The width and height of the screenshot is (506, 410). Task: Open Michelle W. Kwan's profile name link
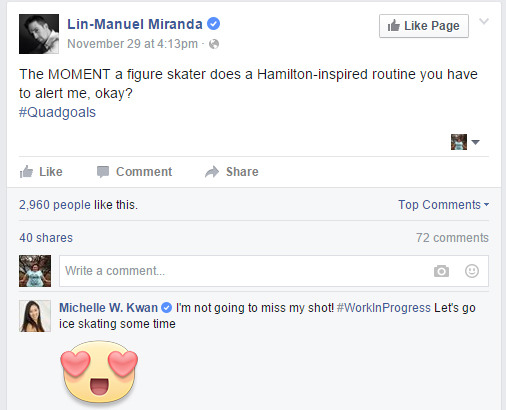point(108,308)
